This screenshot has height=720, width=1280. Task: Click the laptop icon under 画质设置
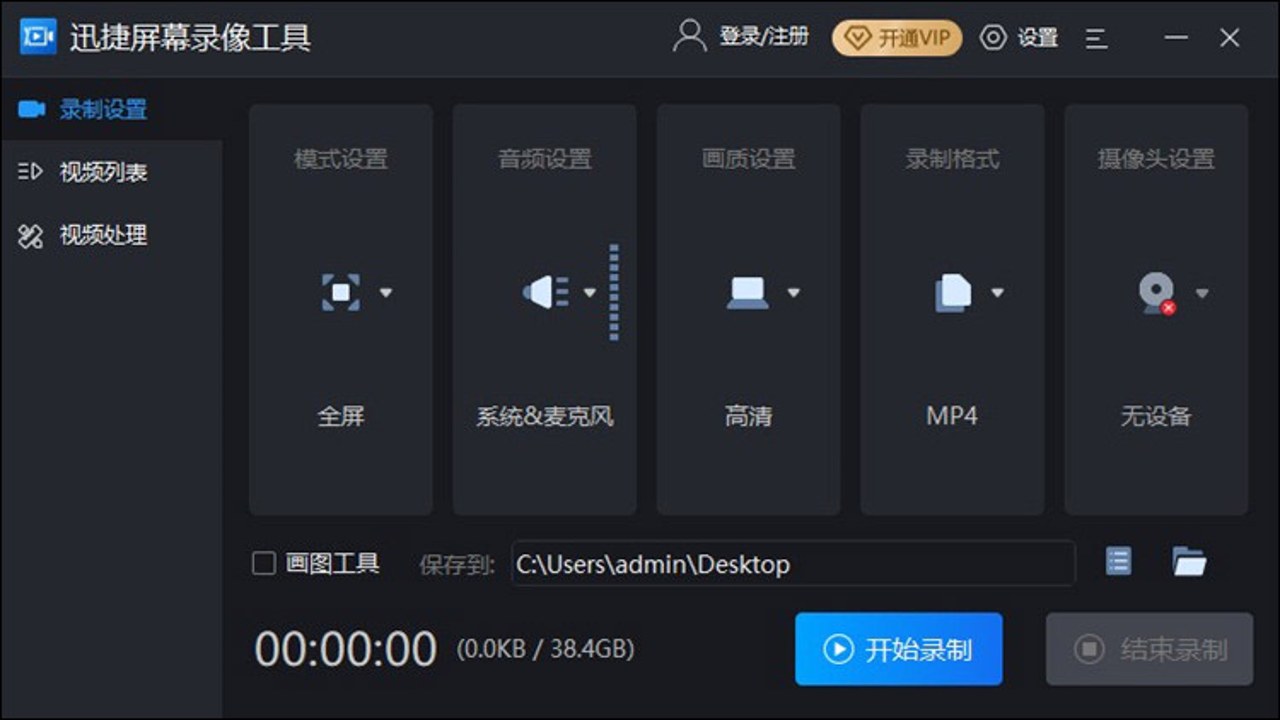(x=748, y=292)
